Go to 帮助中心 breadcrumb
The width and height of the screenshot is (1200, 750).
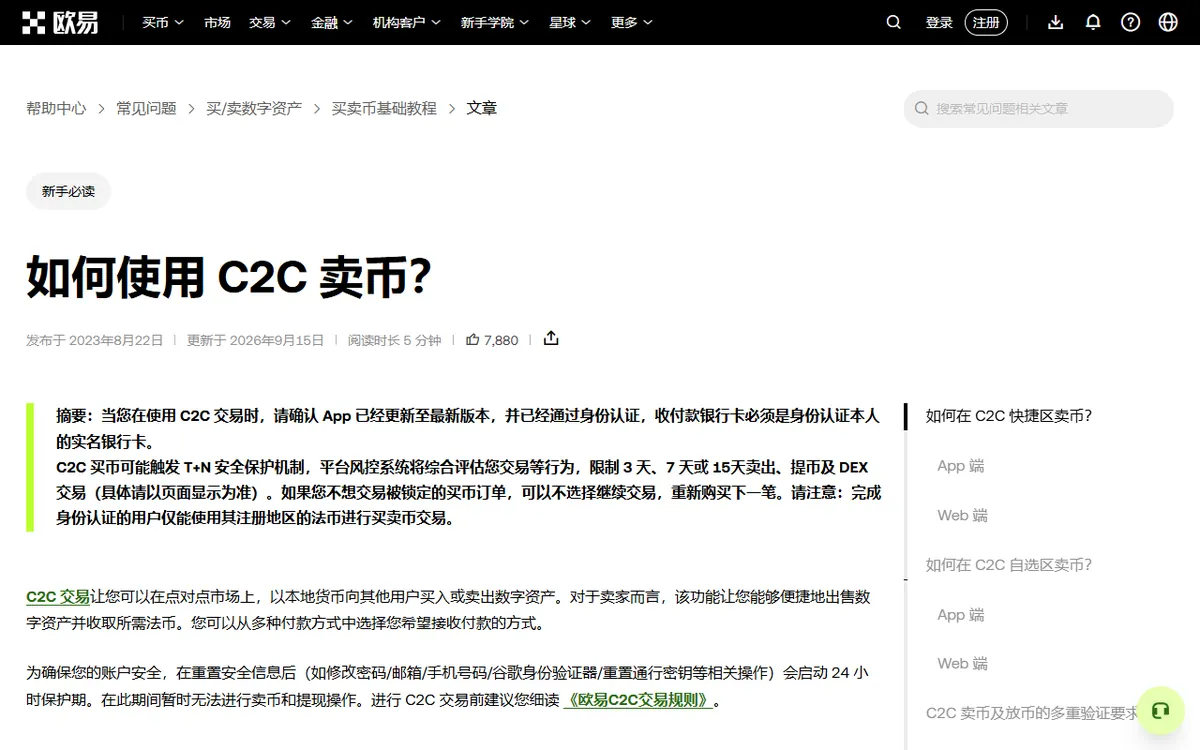coord(56,108)
